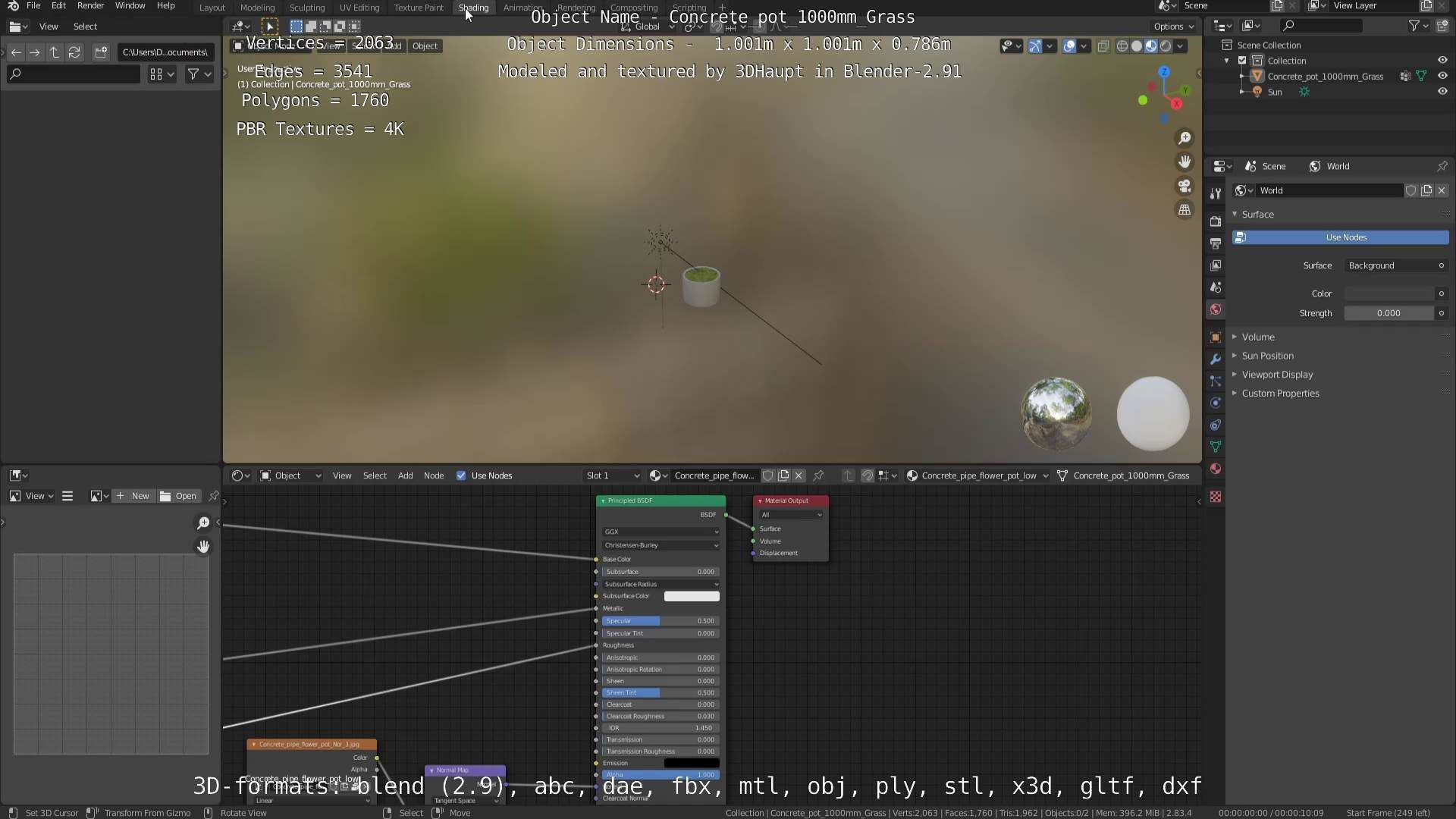
Task: Expand the Sun Position panel
Action: pyautogui.click(x=1267, y=356)
